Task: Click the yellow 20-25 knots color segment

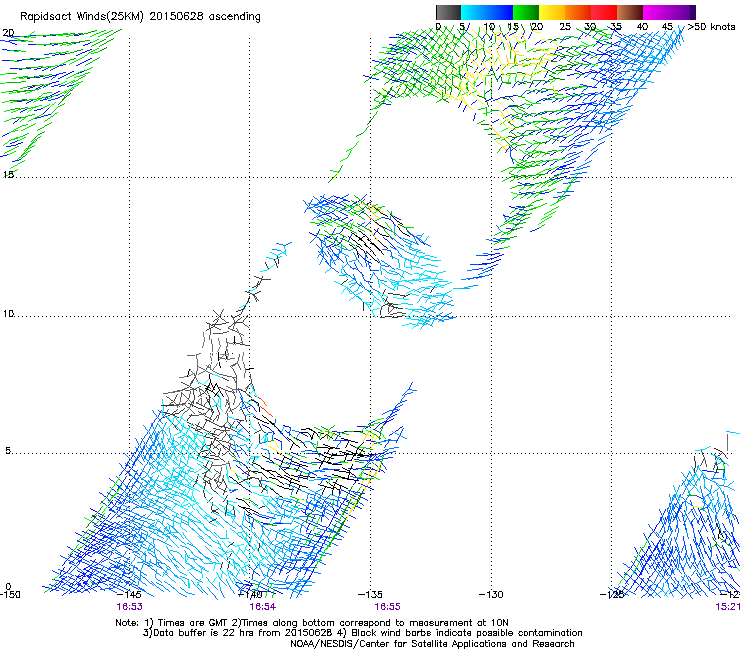Action: tap(552, 12)
